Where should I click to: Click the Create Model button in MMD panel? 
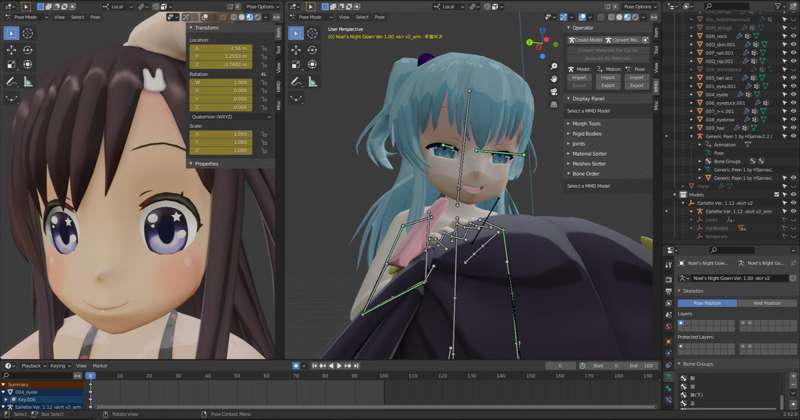(586, 40)
